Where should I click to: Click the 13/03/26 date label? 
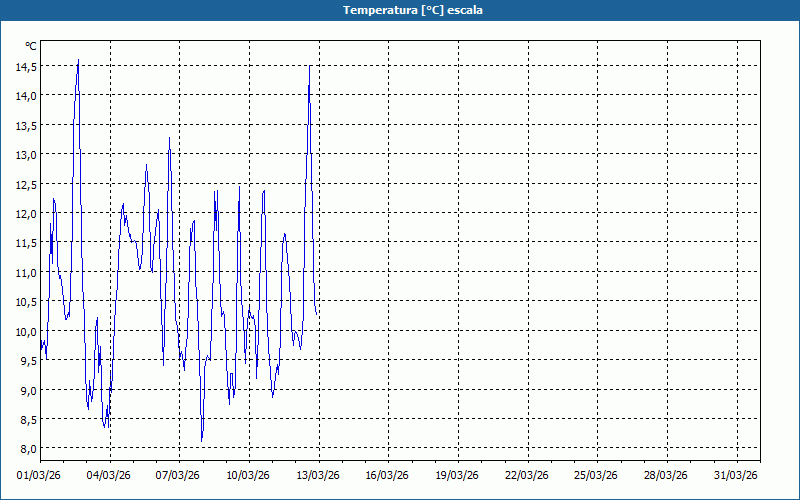[x=318, y=475]
